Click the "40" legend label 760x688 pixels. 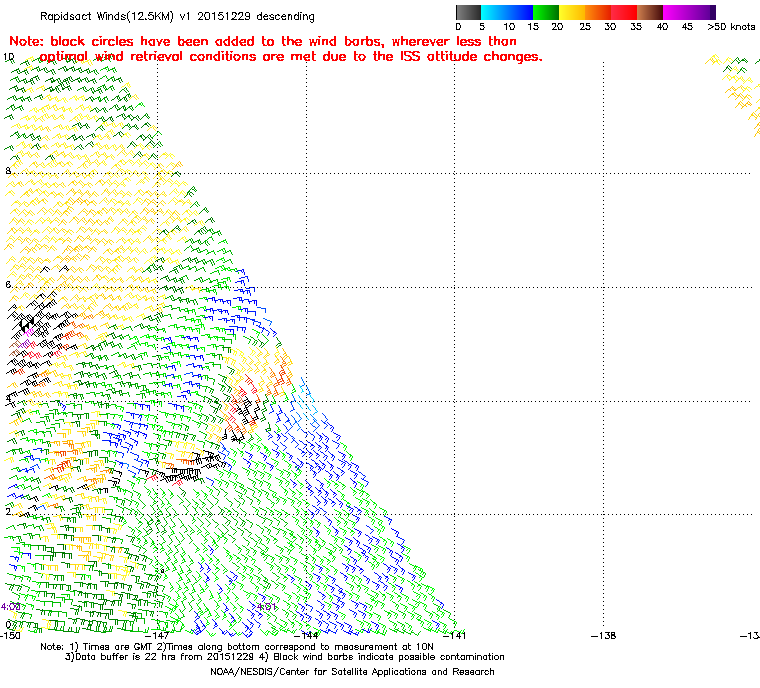pos(662,27)
